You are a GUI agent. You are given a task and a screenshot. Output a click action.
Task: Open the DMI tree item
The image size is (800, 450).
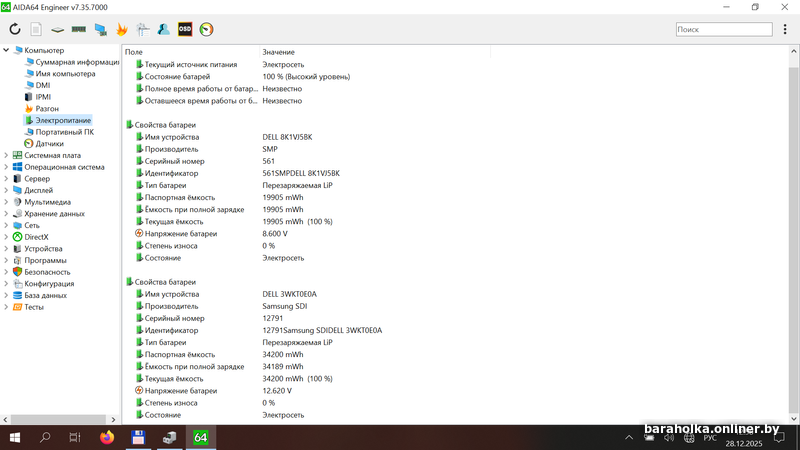pyautogui.click(x=42, y=85)
